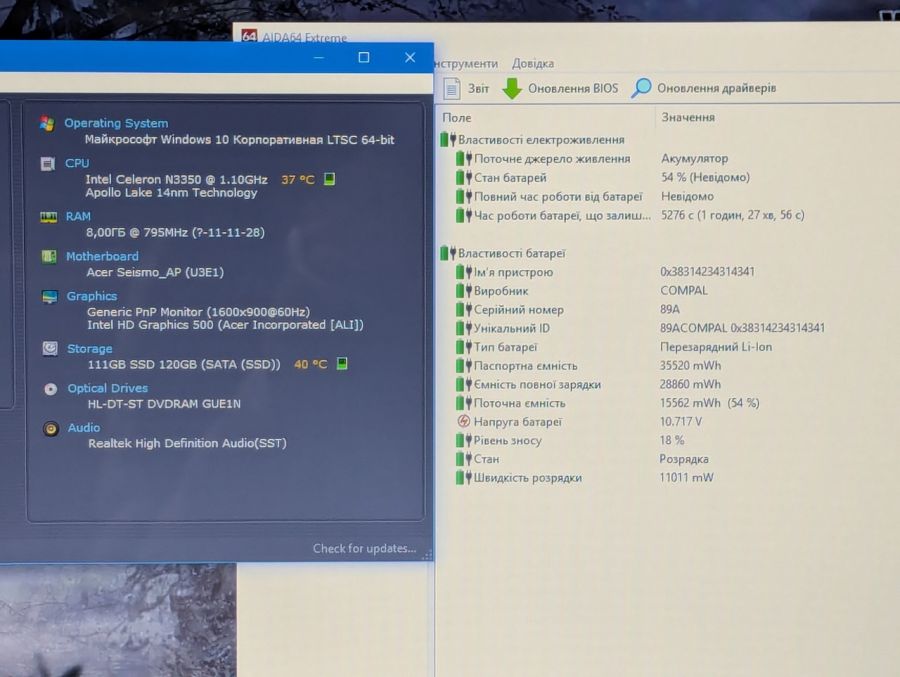The image size is (900, 677).
Task: Close the blue-titled front window
Action: [410, 57]
